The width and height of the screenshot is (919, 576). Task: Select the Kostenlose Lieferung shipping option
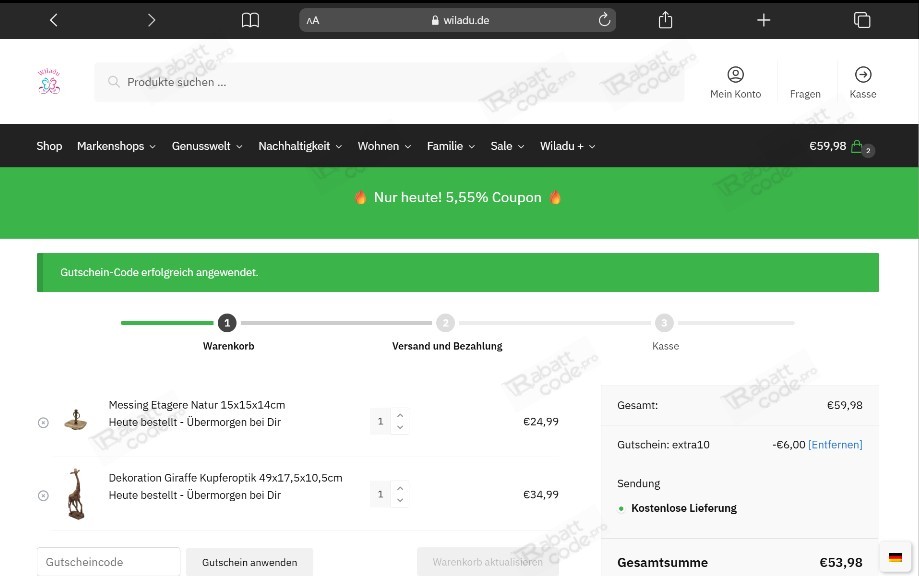621,509
